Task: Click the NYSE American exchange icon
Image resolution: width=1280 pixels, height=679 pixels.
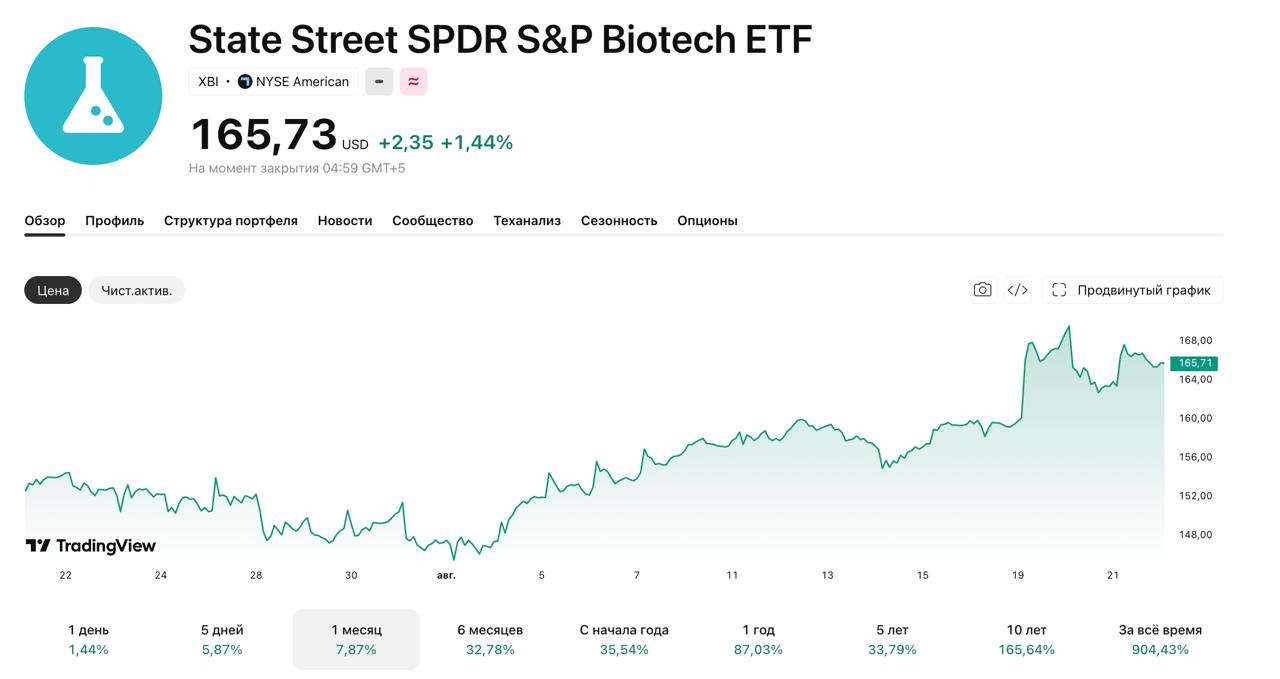Action: point(245,82)
